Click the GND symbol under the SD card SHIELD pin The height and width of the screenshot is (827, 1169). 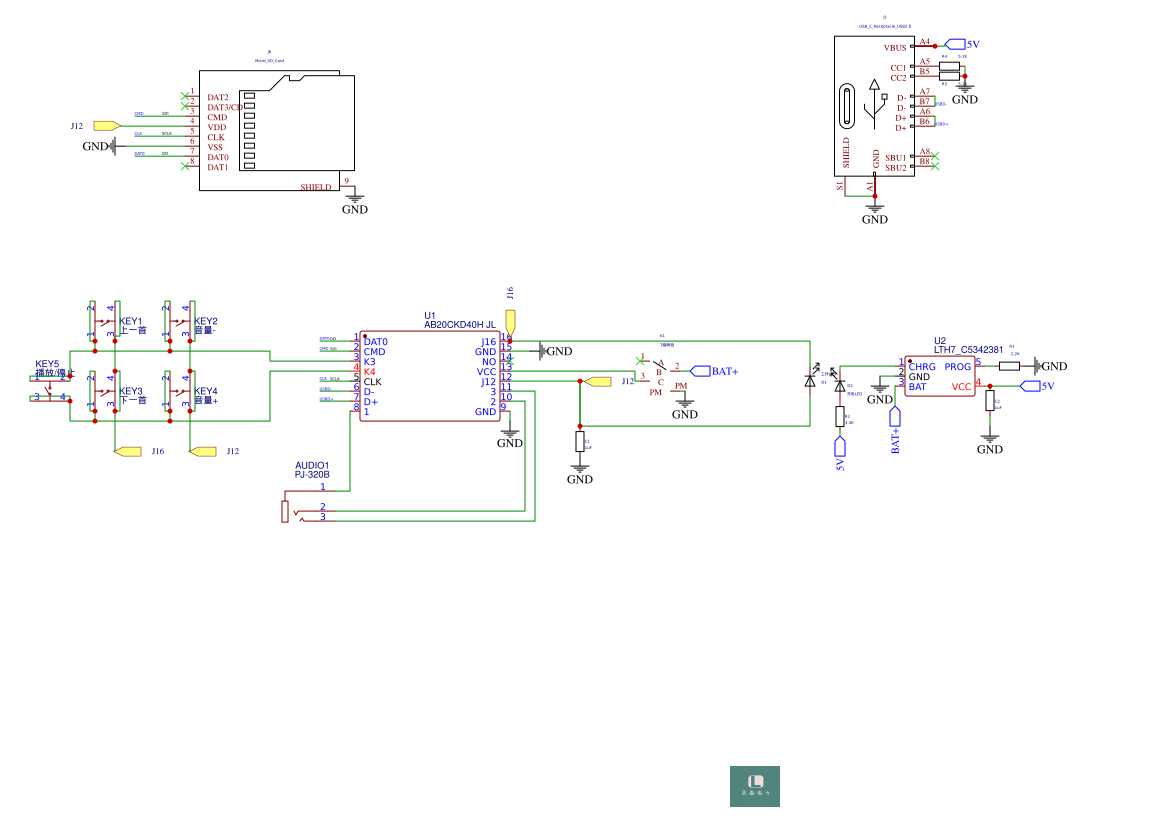click(354, 200)
